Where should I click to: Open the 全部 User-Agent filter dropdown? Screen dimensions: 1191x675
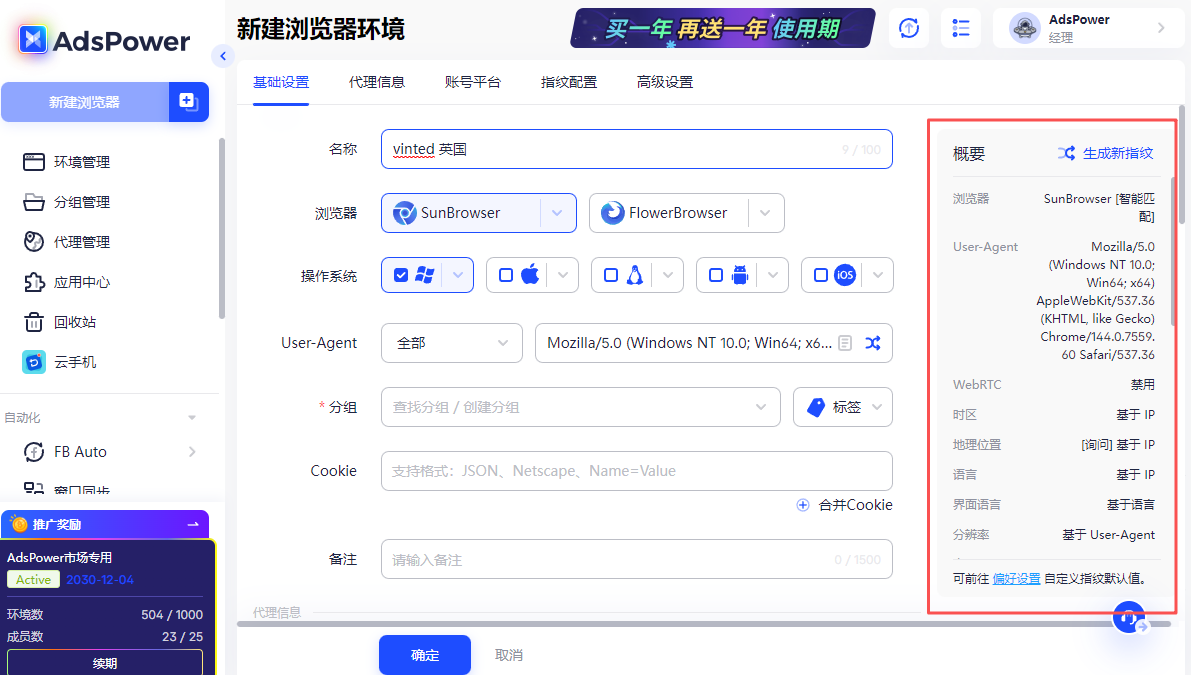(x=451, y=343)
